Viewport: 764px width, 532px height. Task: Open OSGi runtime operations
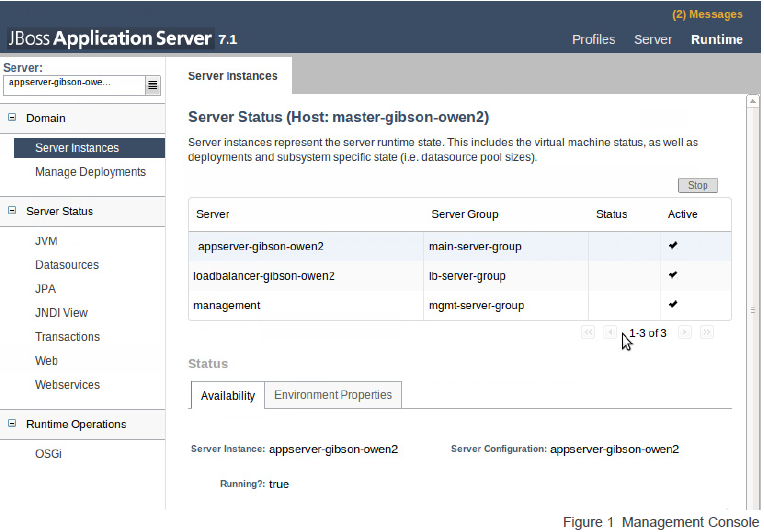48,454
